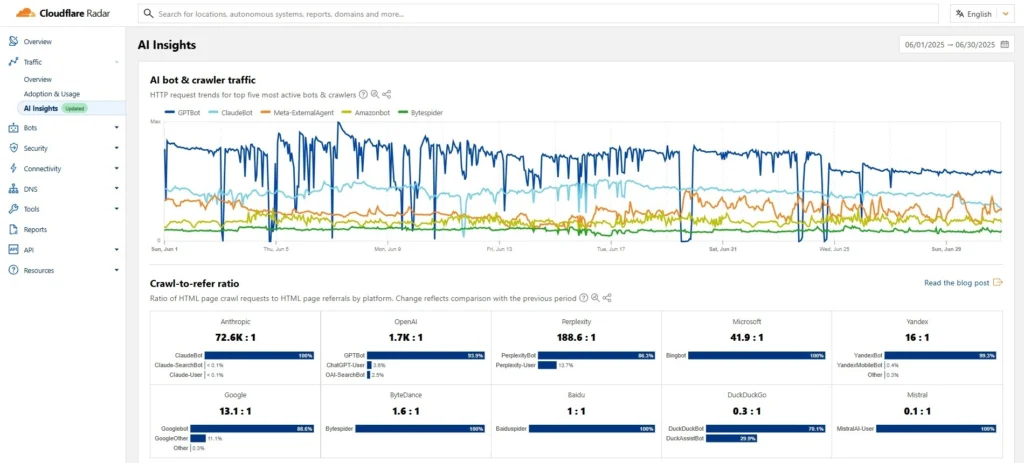Toggle Meta-ExternalAgent series in legend

(x=297, y=112)
